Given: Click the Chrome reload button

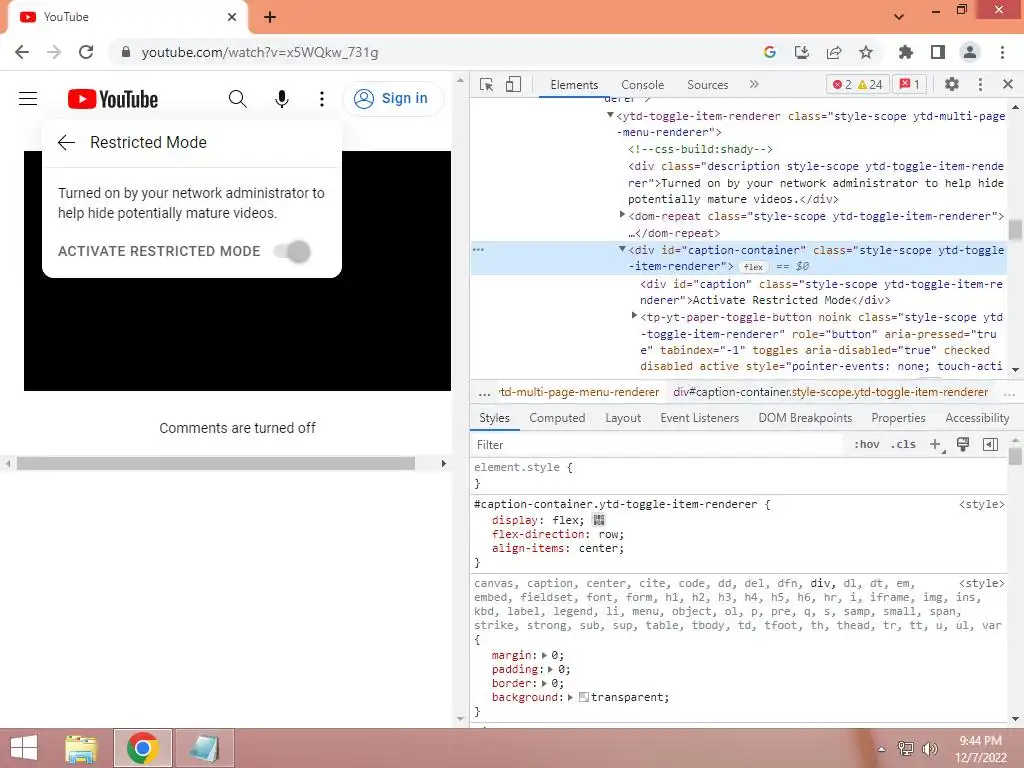Looking at the screenshot, I should coord(86,52).
